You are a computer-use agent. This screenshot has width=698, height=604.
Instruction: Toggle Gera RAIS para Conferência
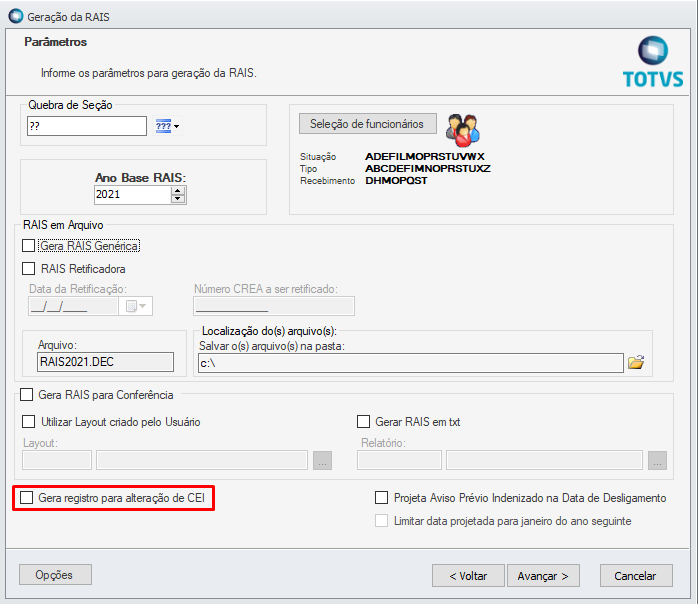27,395
